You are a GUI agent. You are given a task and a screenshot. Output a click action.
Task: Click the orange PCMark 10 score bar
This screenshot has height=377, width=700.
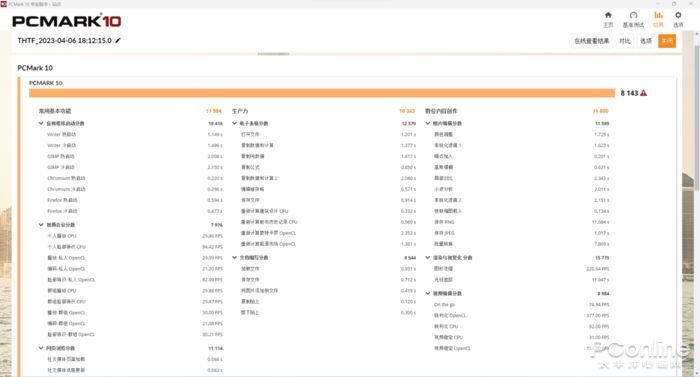(x=322, y=93)
